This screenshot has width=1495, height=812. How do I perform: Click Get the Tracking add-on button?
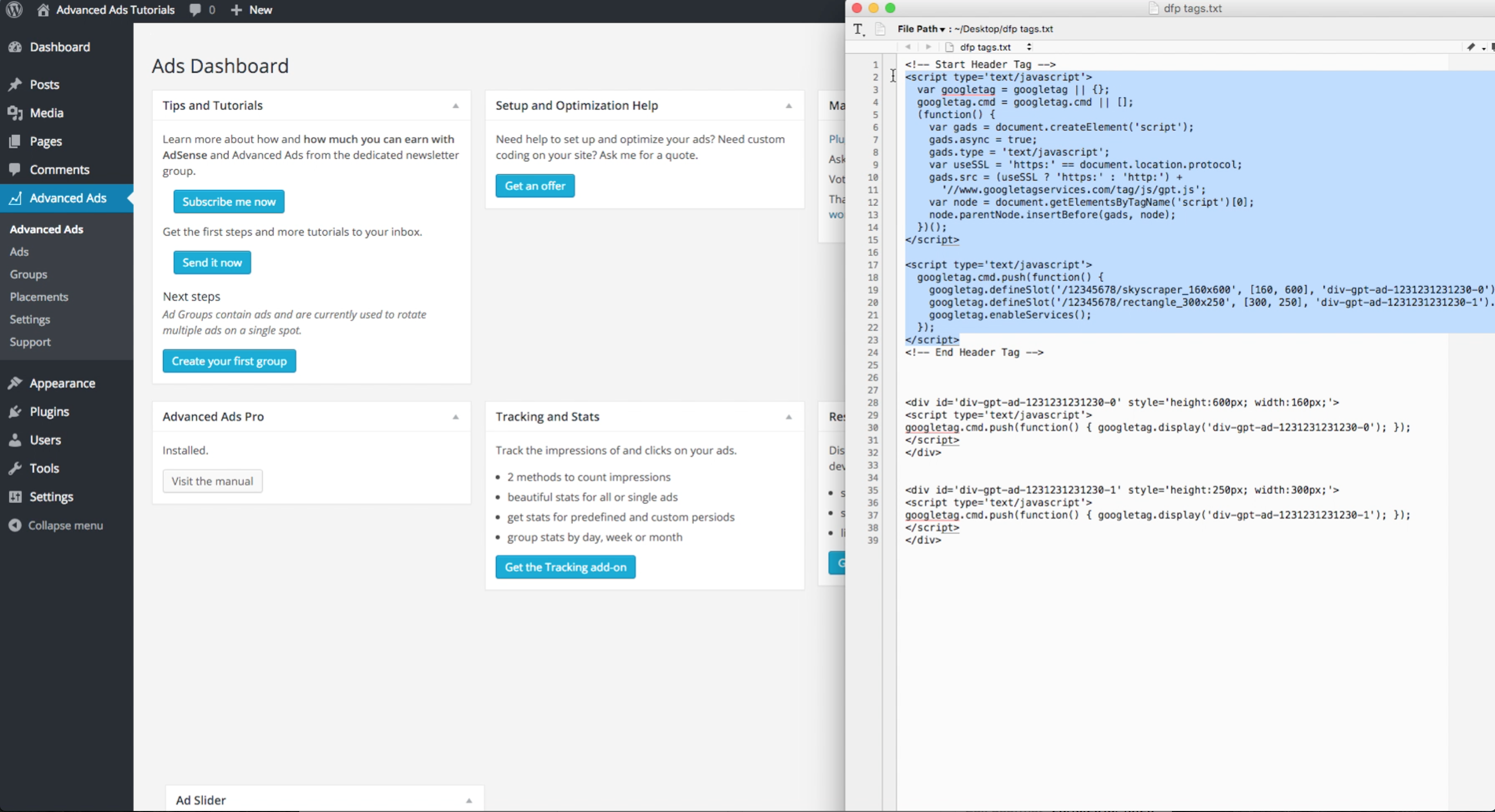(x=565, y=567)
